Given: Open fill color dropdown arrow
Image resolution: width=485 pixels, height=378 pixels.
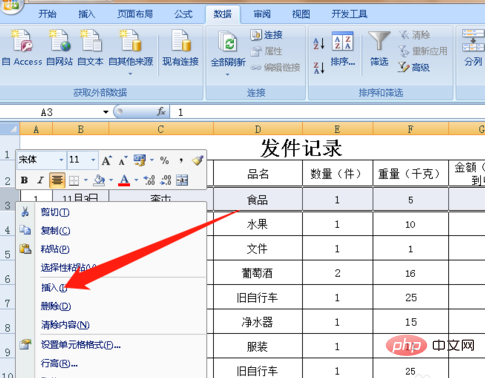Looking at the screenshot, I should (x=111, y=180).
